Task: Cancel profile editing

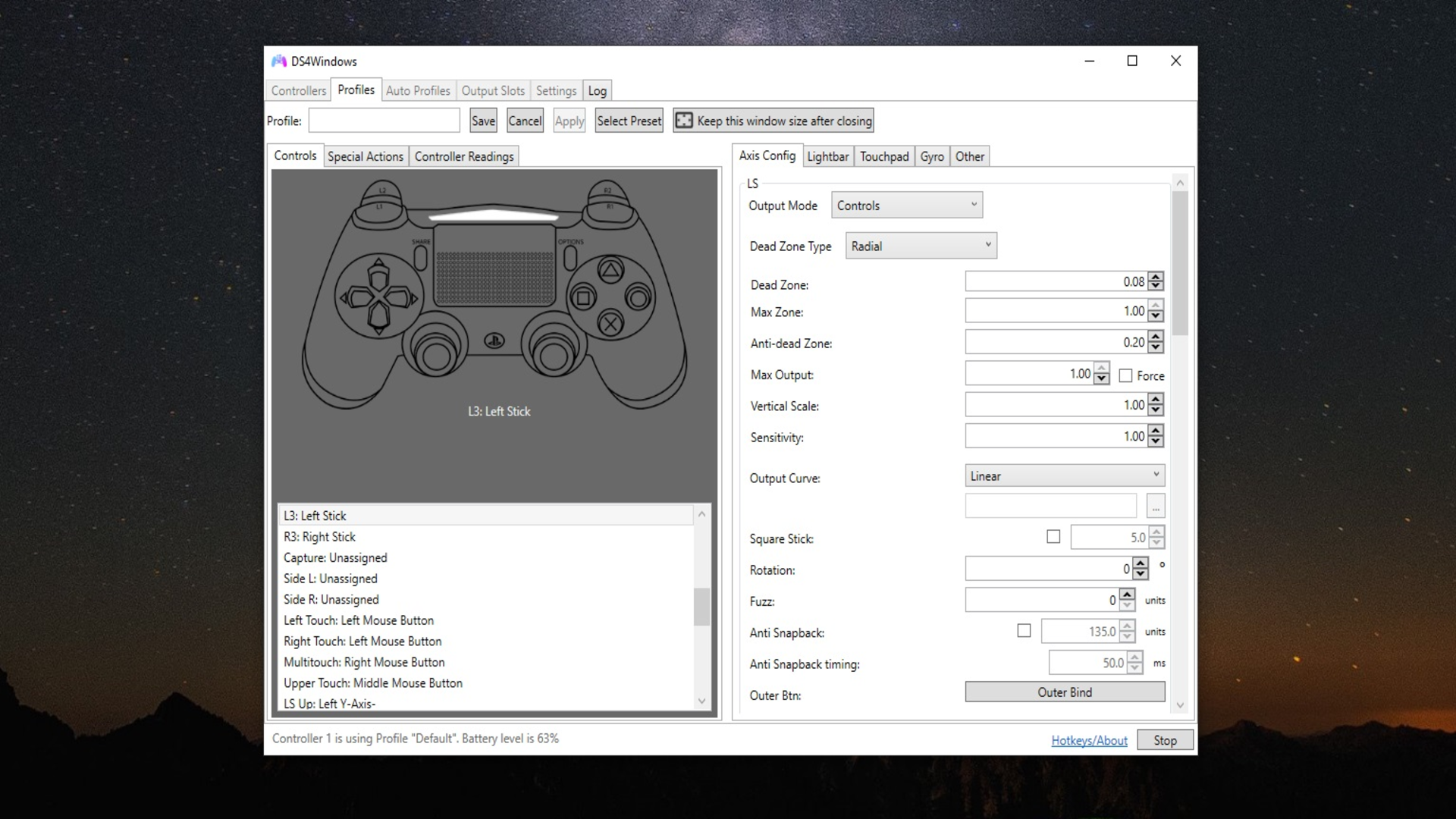Action: (x=525, y=121)
